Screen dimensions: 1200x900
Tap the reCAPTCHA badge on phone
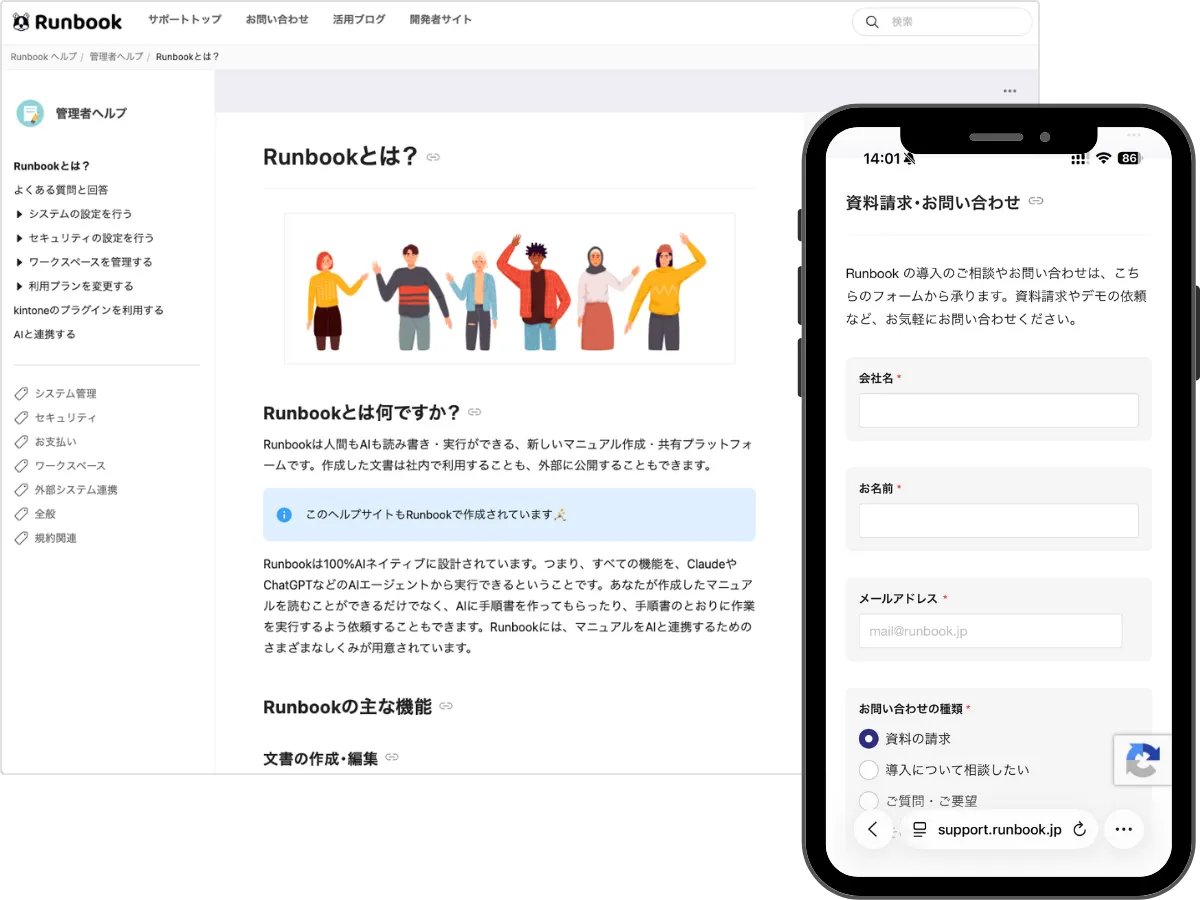tap(1142, 760)
